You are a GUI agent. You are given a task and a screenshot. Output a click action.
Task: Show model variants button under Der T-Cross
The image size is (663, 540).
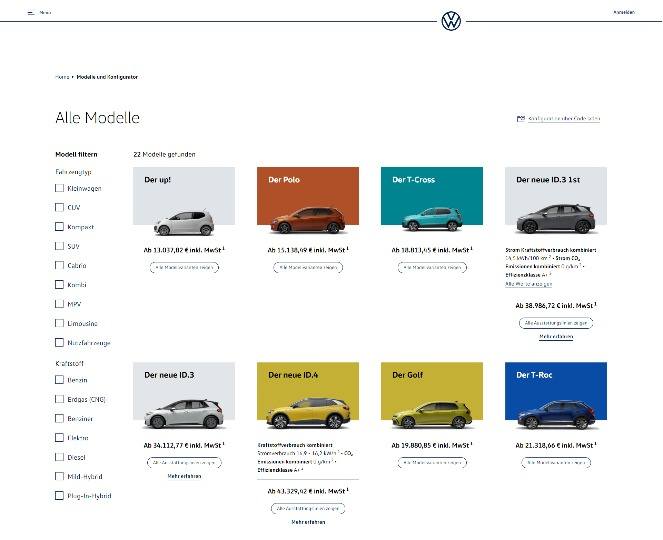432,267
